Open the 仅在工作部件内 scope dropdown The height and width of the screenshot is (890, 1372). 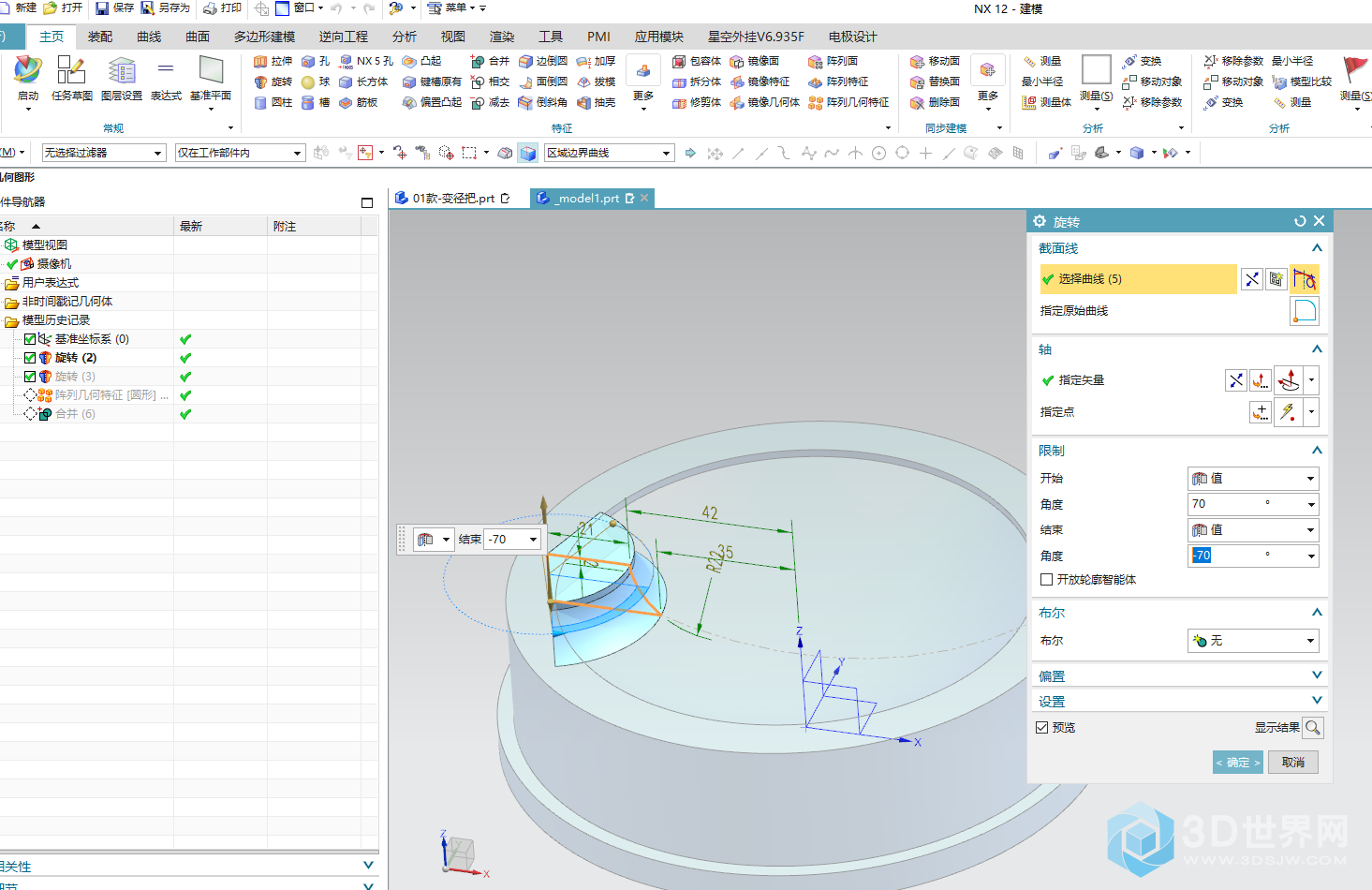click(241, 153)
